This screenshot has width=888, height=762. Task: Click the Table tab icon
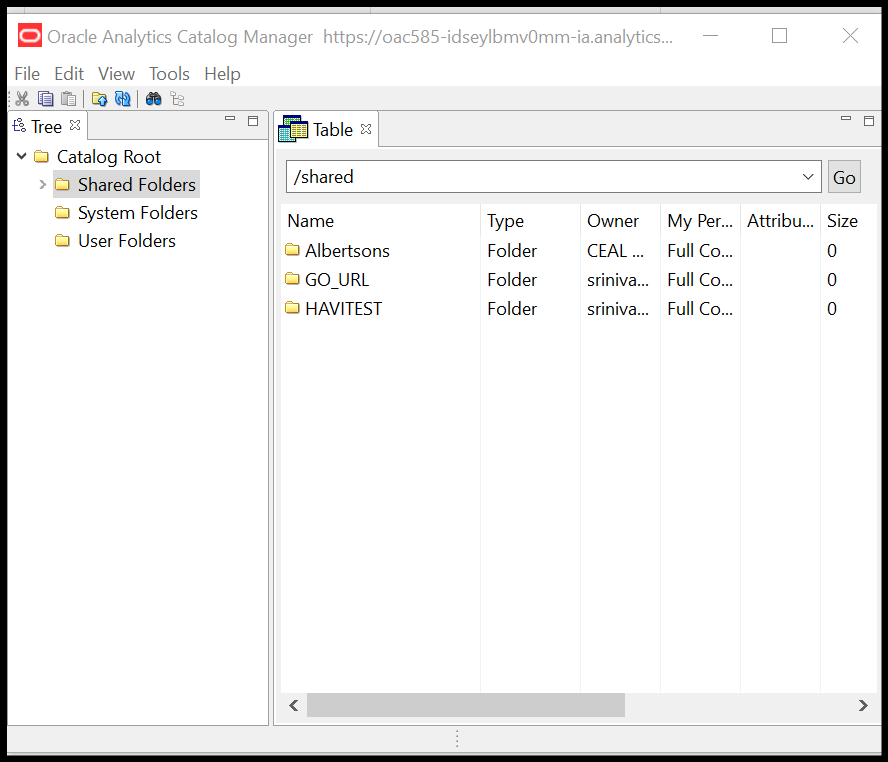(293, 130)
